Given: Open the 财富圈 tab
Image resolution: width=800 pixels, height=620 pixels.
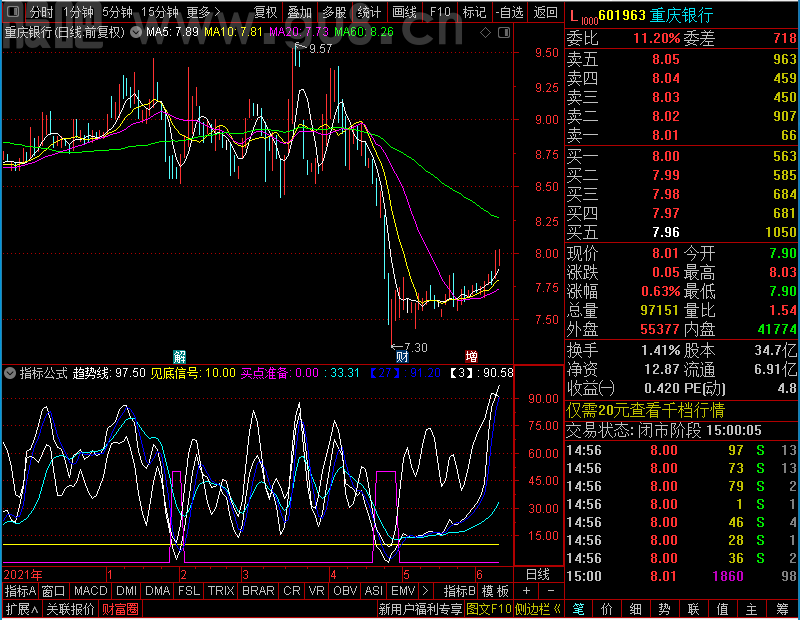Looking at the screenshot, I should [120, 609].
